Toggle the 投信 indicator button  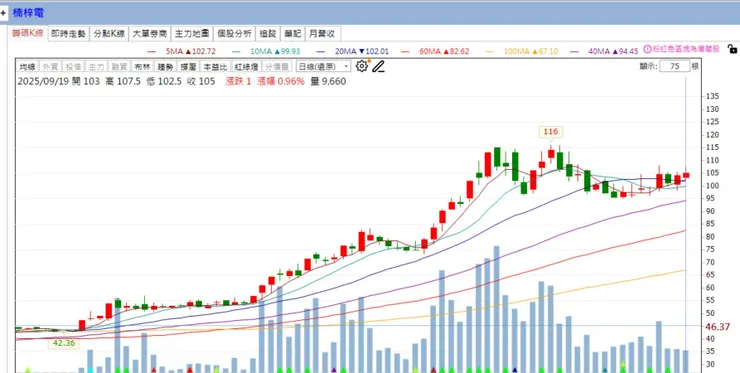pos(73,67)
